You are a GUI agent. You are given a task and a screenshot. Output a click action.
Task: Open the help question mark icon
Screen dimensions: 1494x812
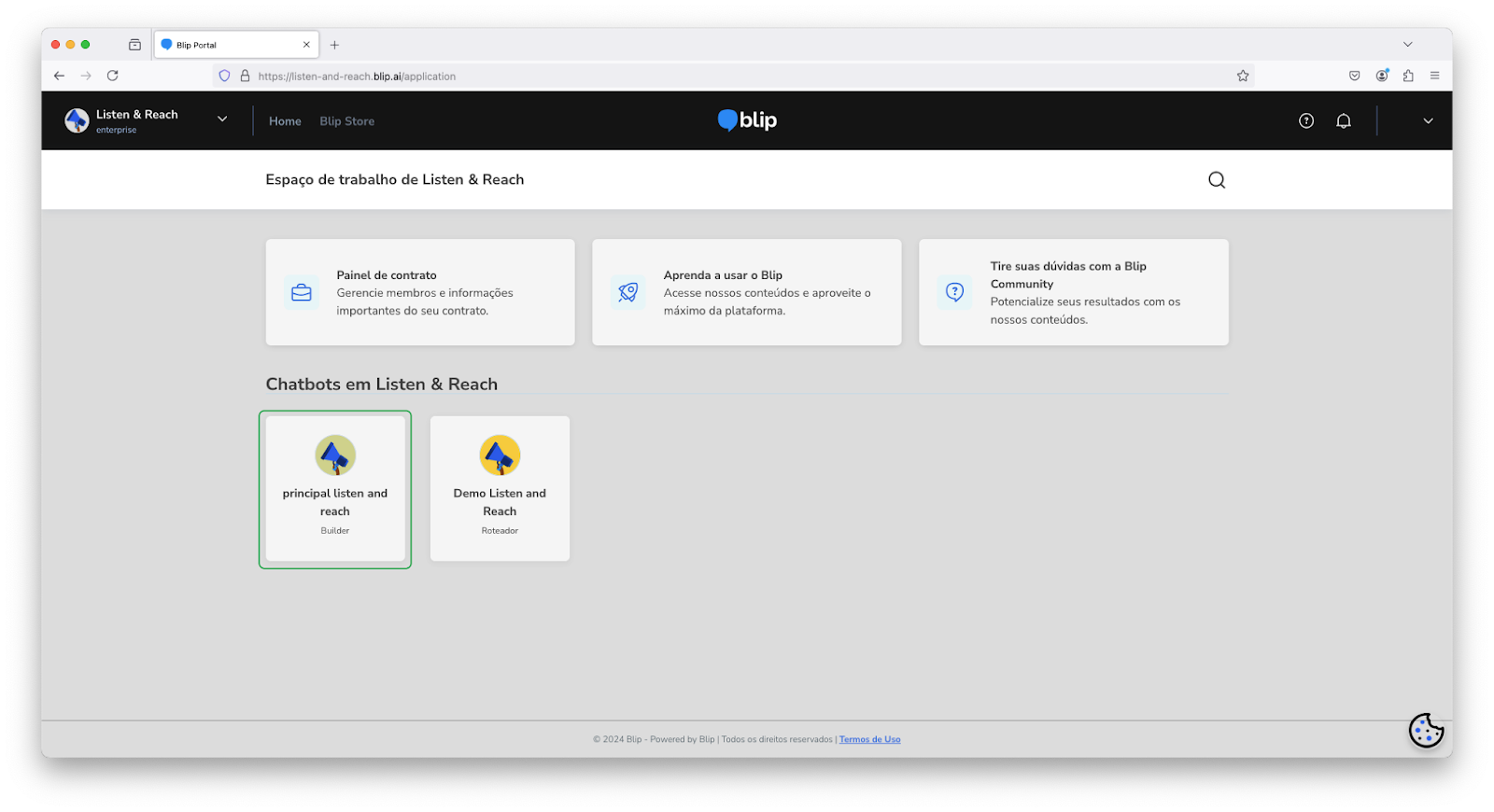tap(1306, 120)
